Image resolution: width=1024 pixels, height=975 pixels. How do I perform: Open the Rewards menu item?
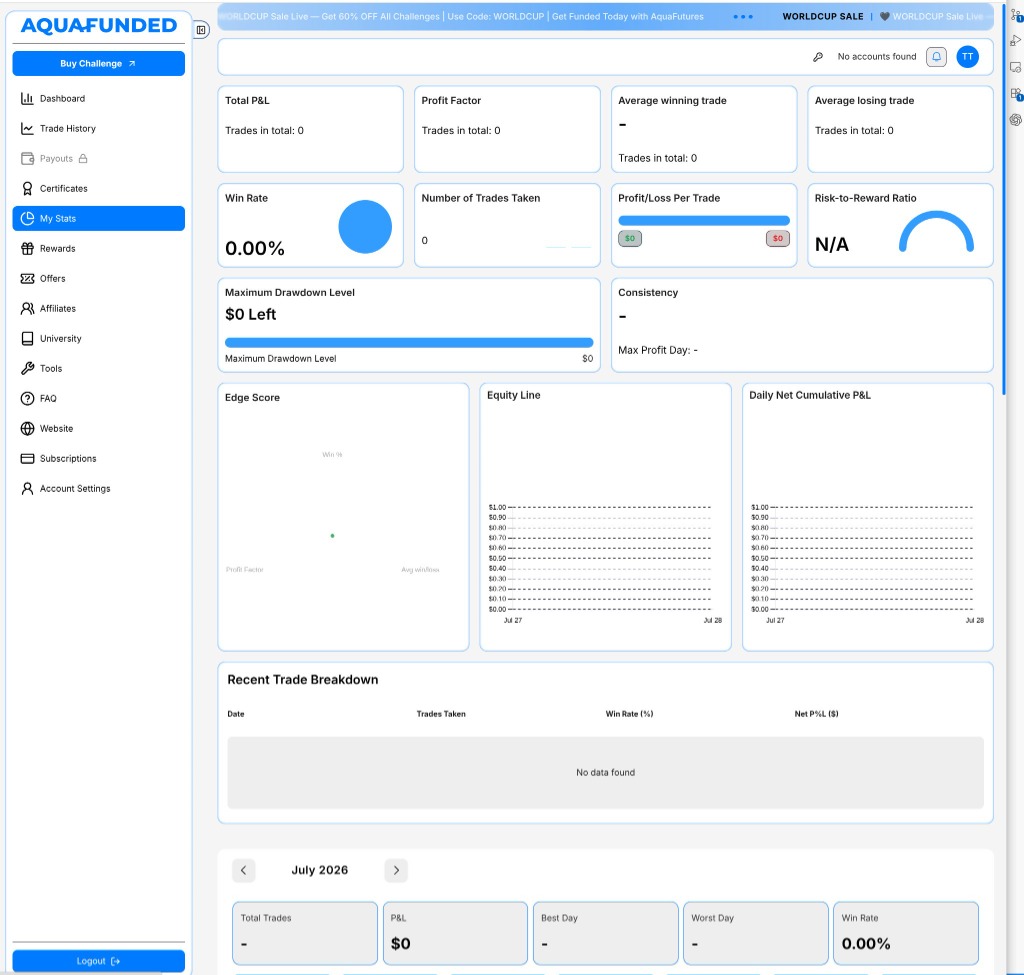pos(98,249)
